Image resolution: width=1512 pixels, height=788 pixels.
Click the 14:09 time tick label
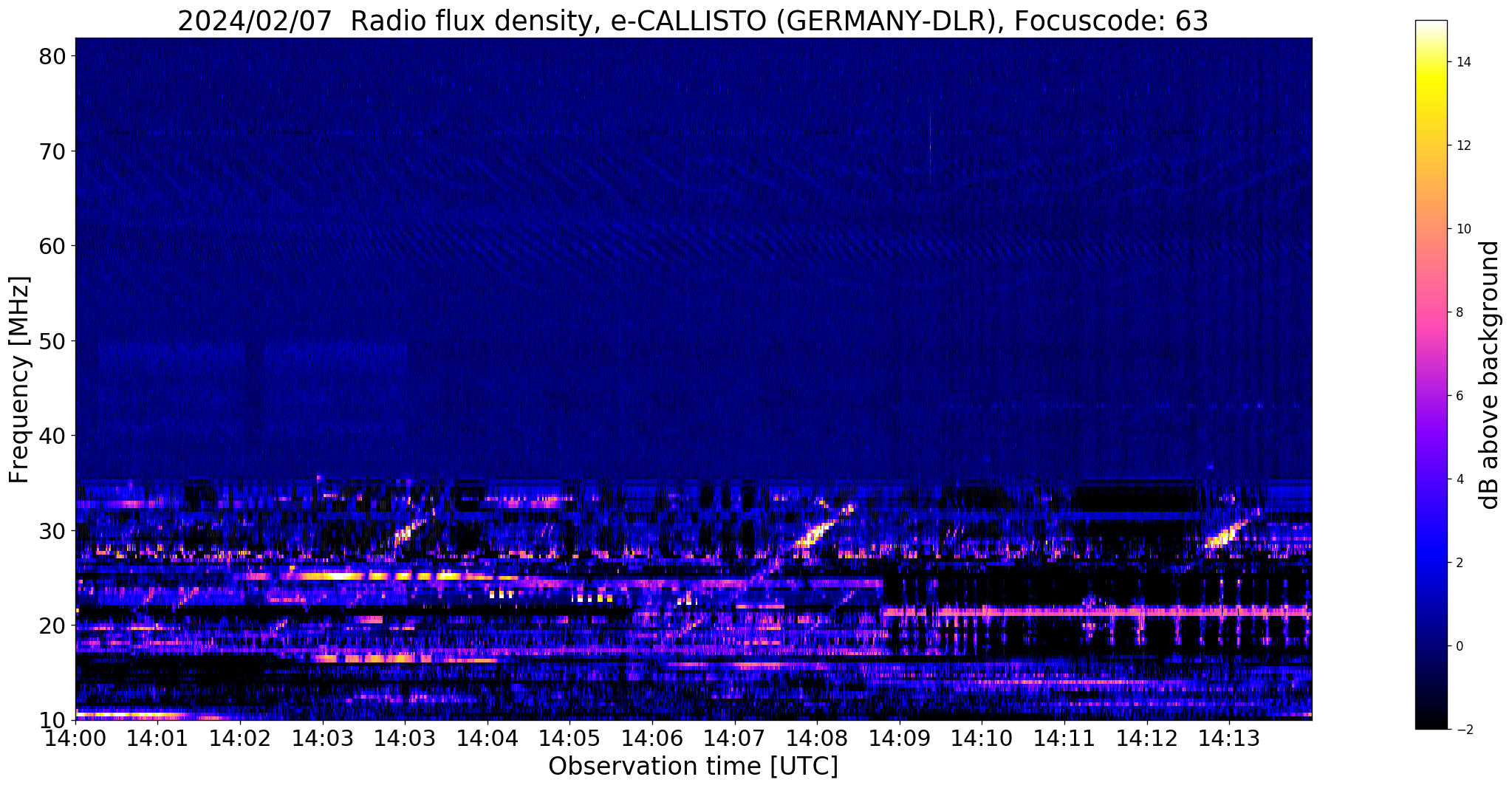[899, 739]
